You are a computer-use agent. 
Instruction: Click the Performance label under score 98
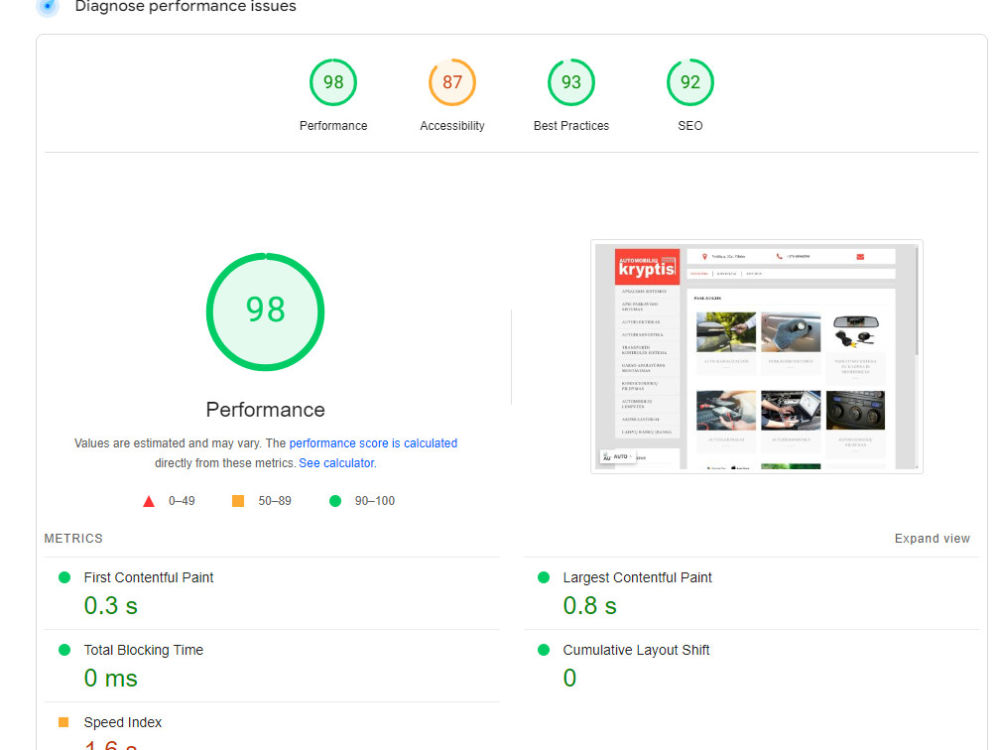click(x=333, y=126)
